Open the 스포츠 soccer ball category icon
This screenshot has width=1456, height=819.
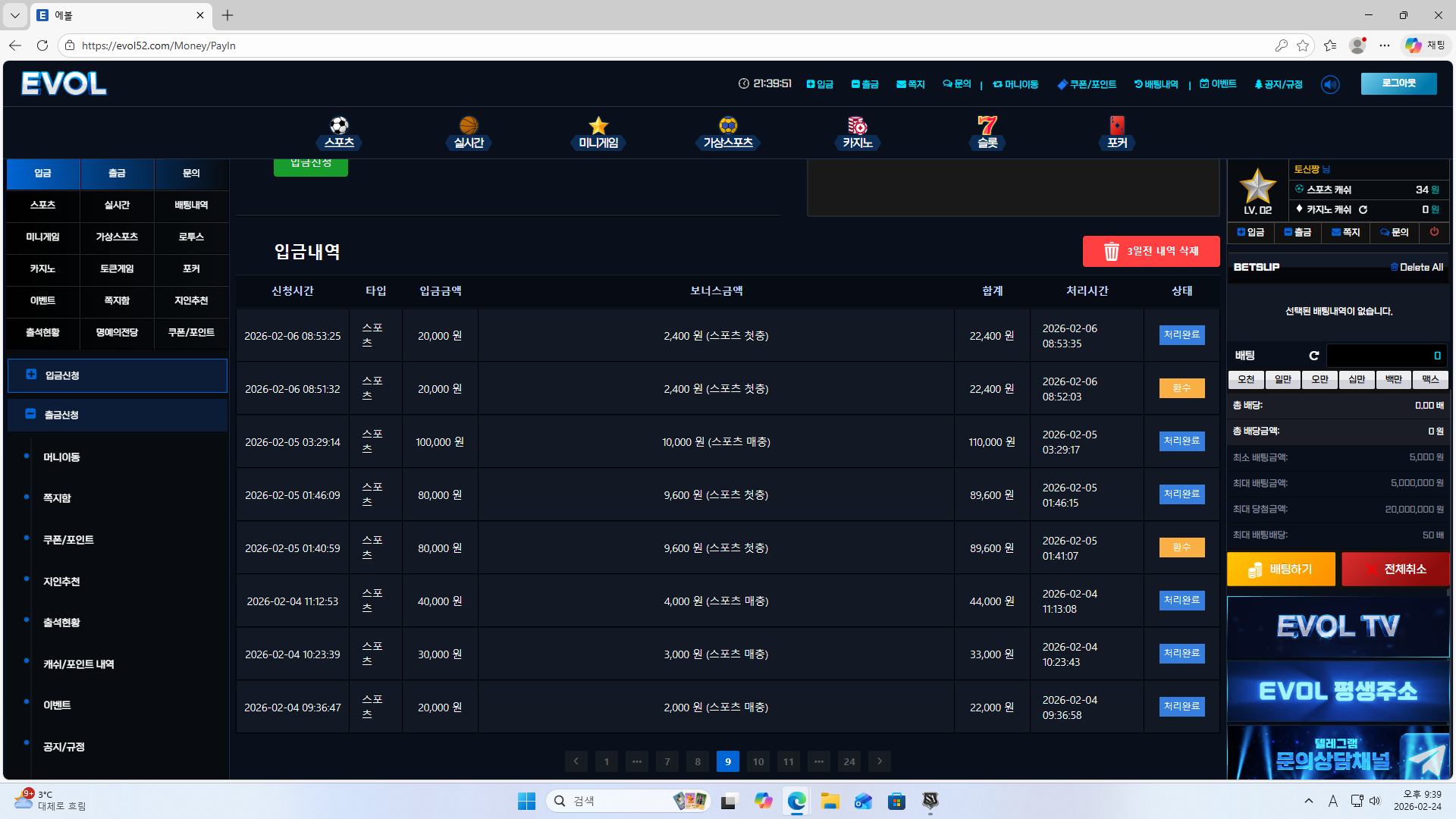click(x=339, y=126)
